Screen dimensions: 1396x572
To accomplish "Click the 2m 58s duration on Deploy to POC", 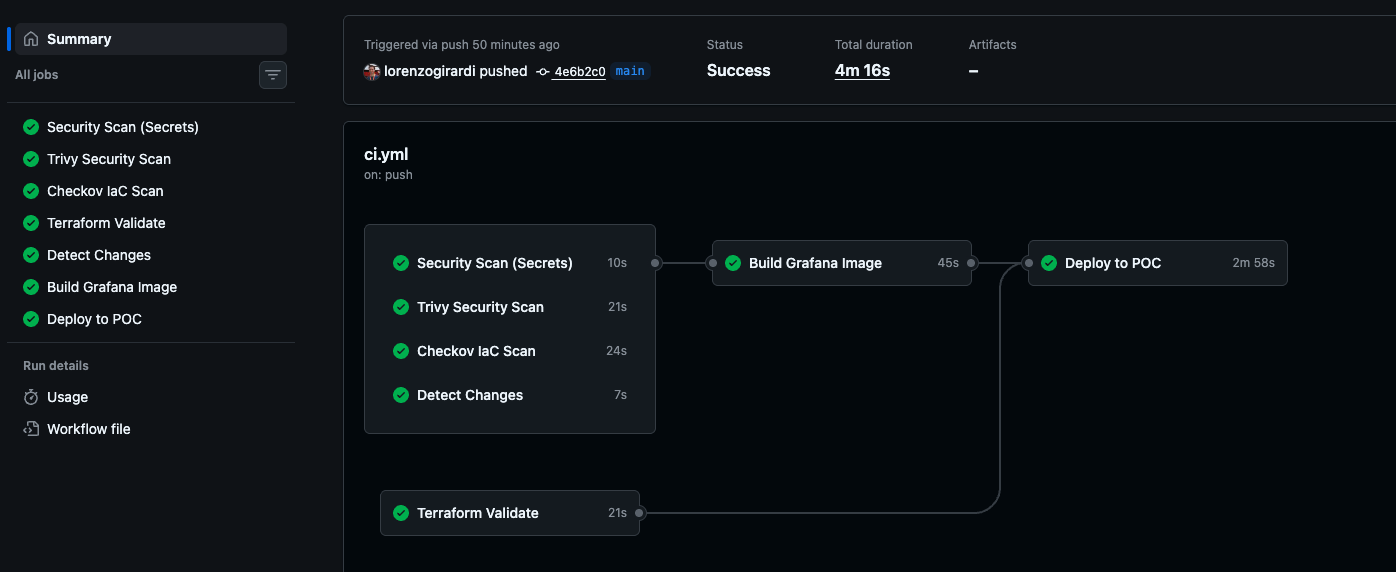I will [x=1253, y=263].
